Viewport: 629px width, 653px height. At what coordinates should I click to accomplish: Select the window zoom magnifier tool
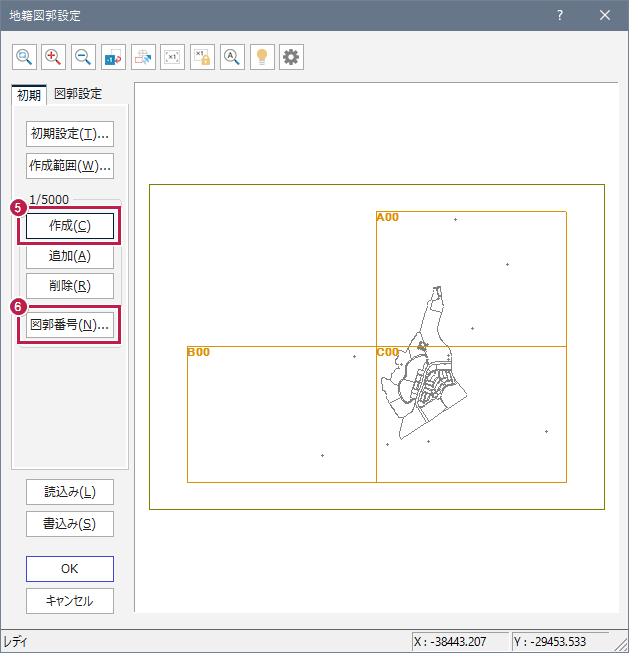(x=24, y=57)
